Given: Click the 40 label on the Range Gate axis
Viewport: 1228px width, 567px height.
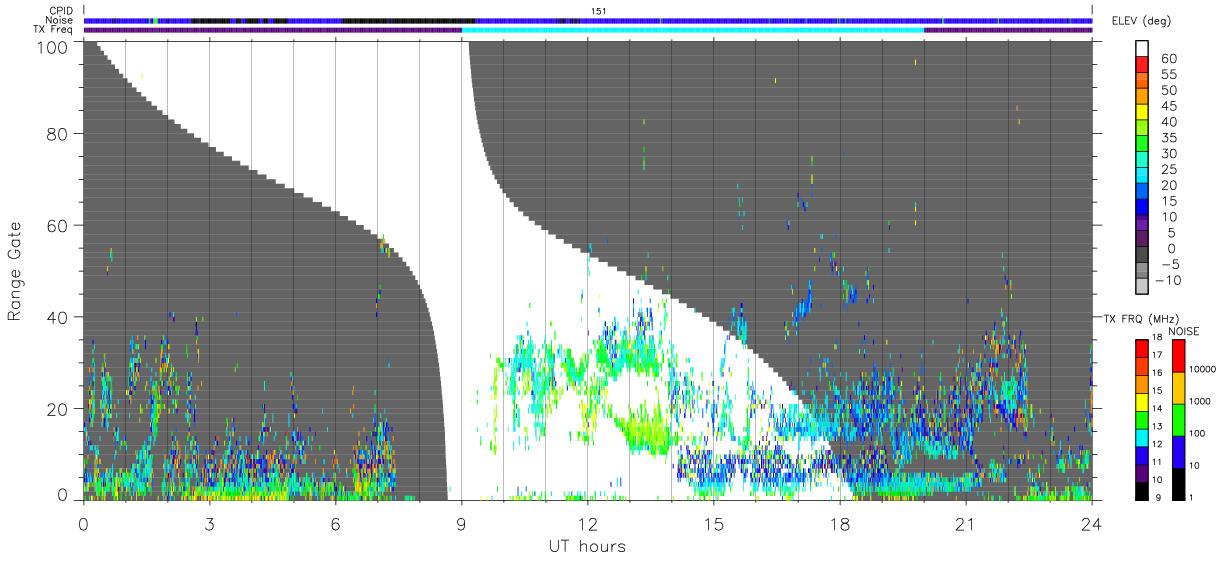Looking at the screenshot, I should tap(58, 317).
